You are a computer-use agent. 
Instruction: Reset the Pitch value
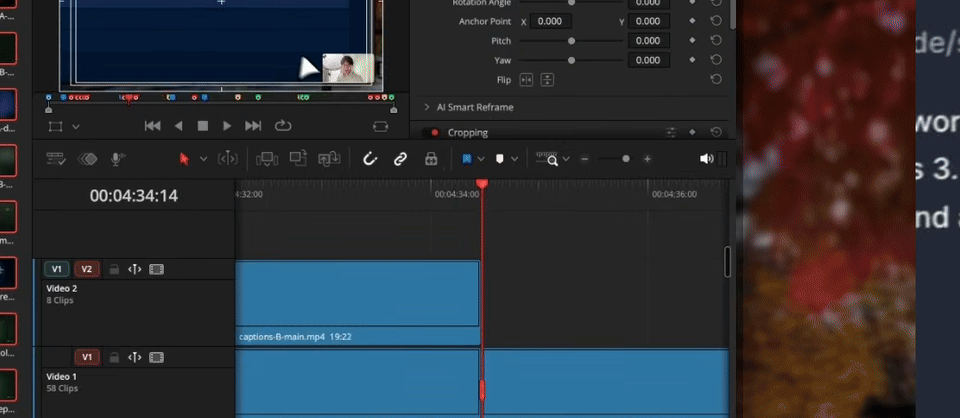(x=715, y=40)
